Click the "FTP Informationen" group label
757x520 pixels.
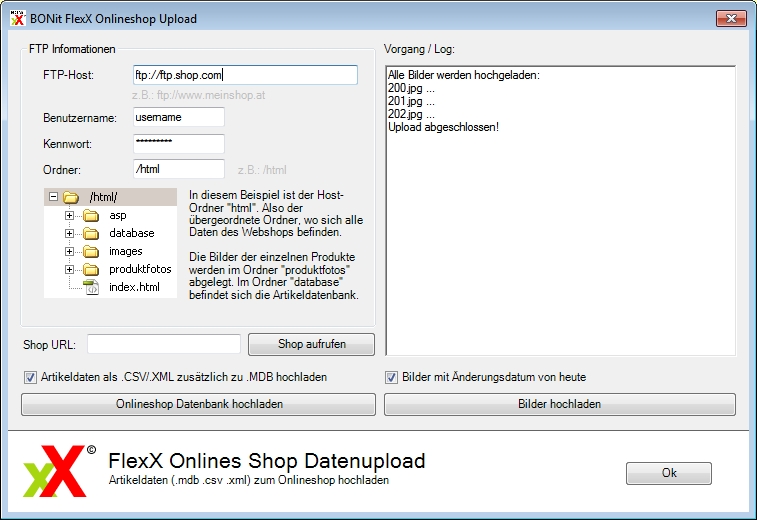click(72, 49)
